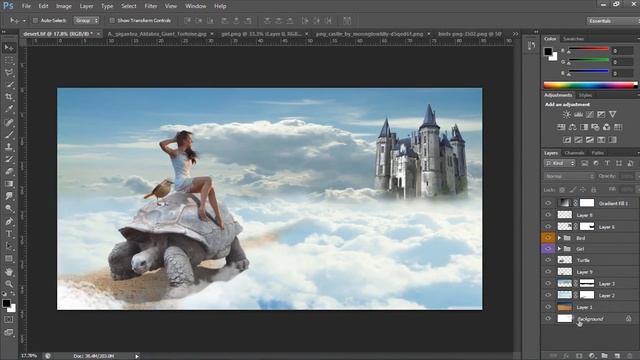Click the red R color slider
Screen dimensions: 640x360
[x=588, y=49]
